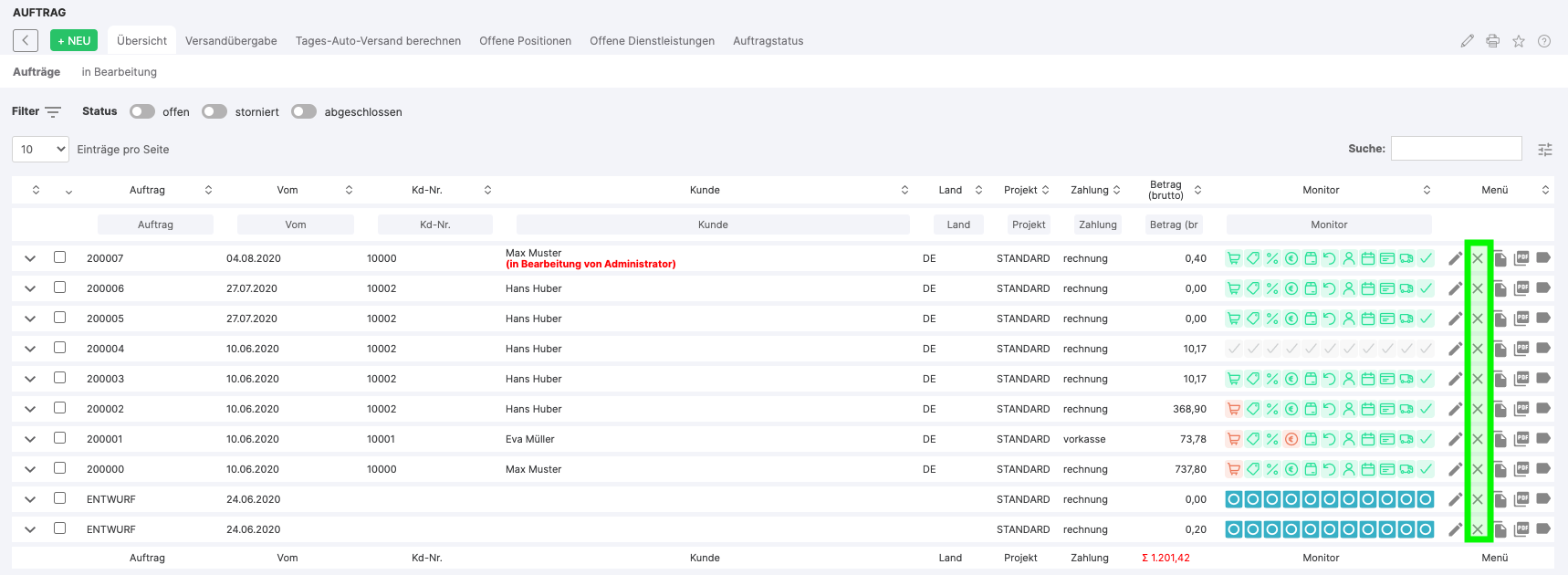Expand the row details for order 200007
This screenshot has width=1568, height=575.
[30, 258]
